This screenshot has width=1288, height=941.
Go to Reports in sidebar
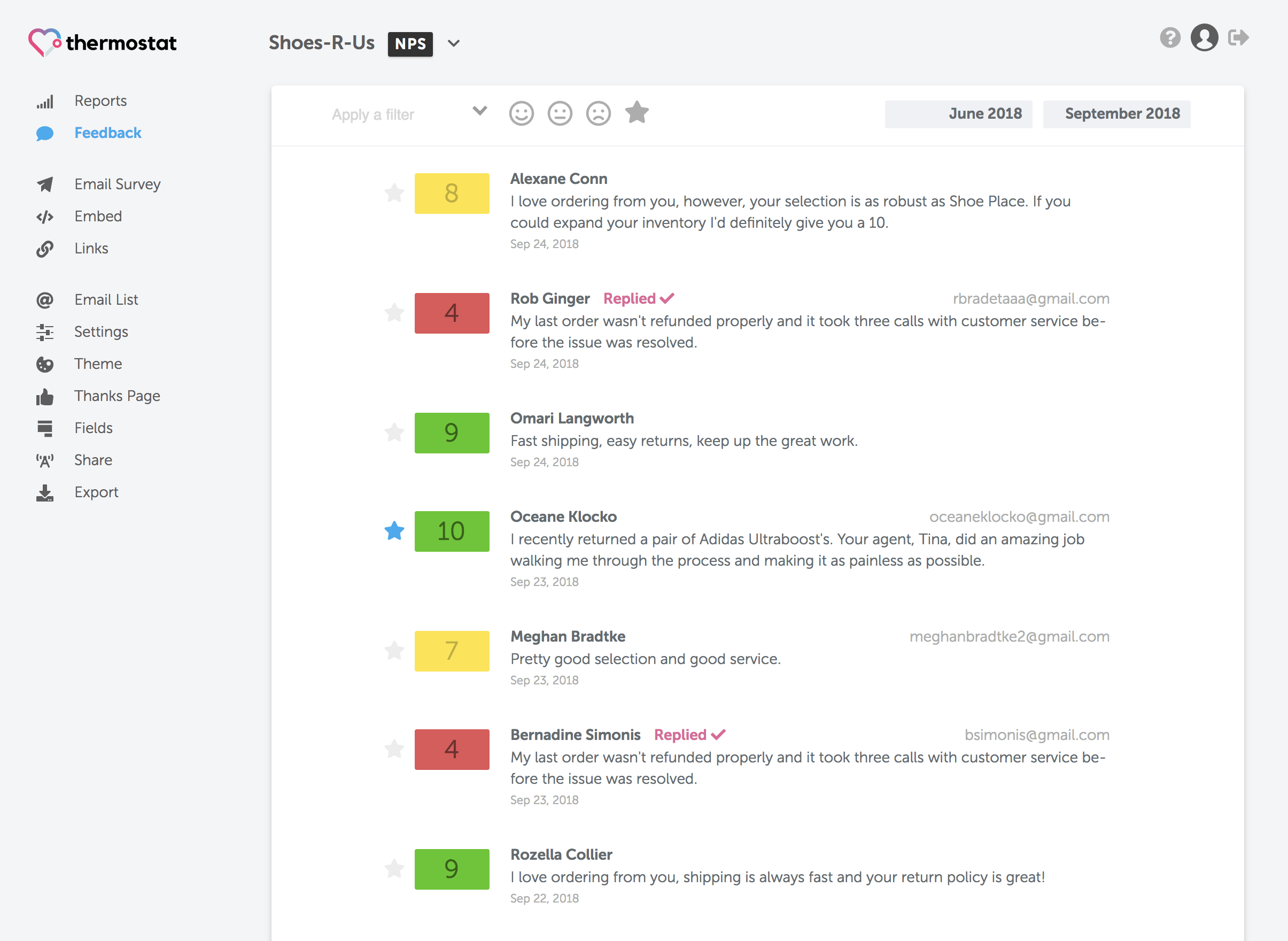click(x=100, y=101)
